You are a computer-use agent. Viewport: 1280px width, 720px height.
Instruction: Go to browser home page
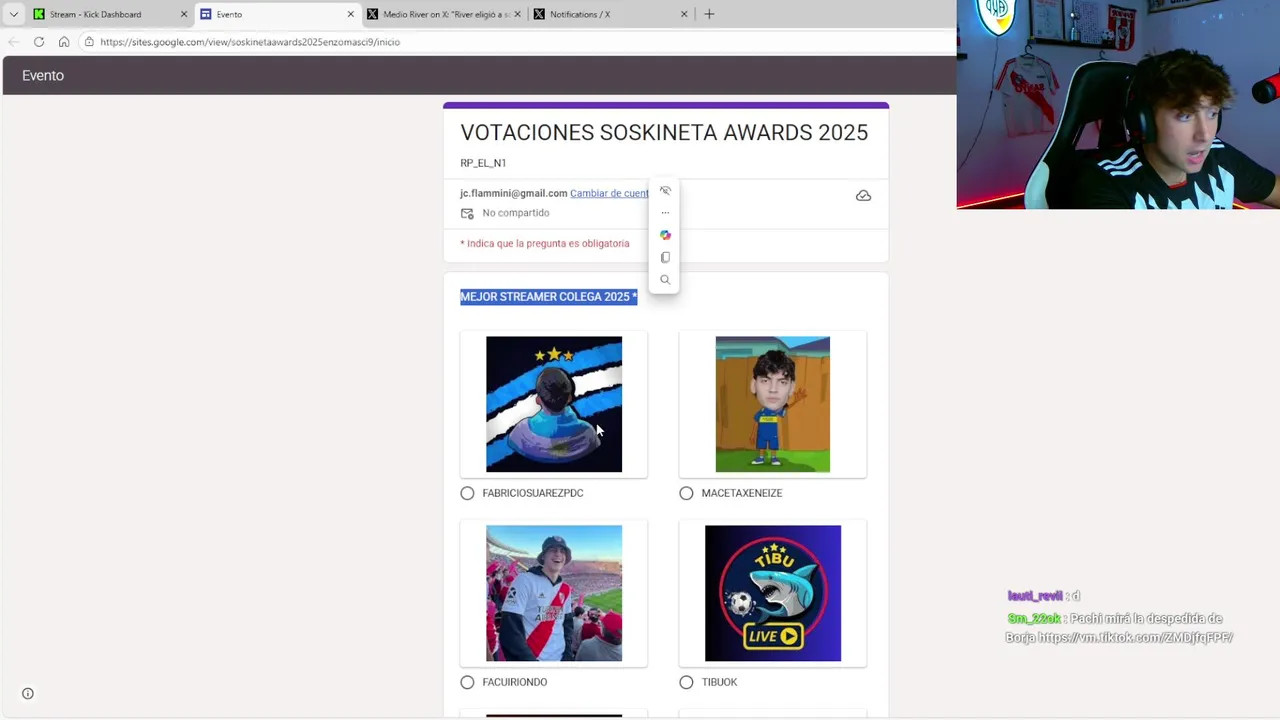point(64,42)
